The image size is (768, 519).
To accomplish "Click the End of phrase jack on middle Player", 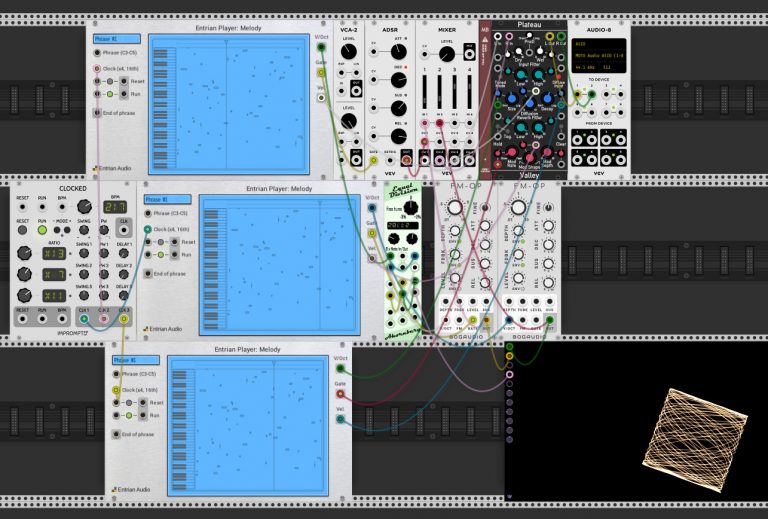I will tap(148, 274).
